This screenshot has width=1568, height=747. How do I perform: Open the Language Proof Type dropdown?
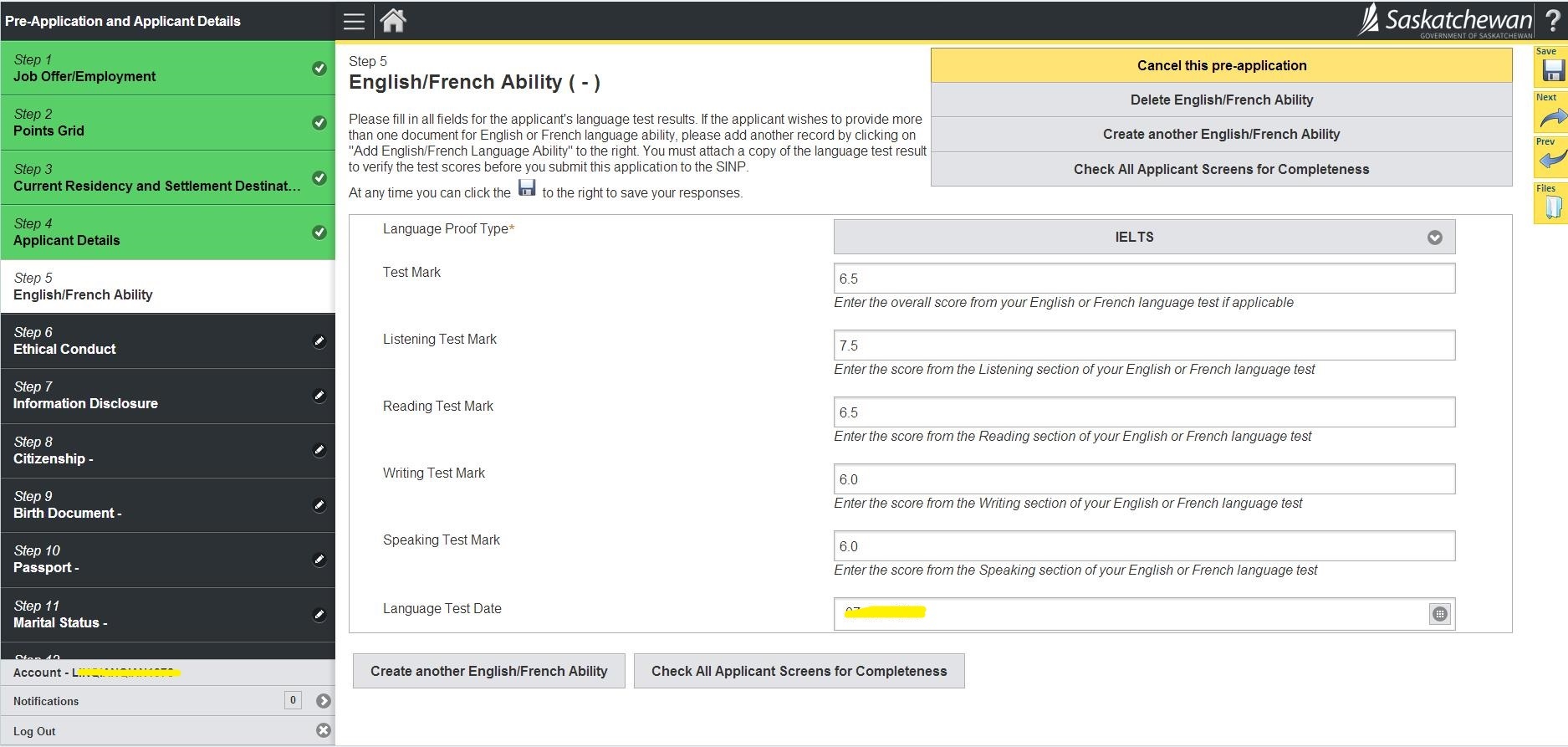tap(1143, 238)
